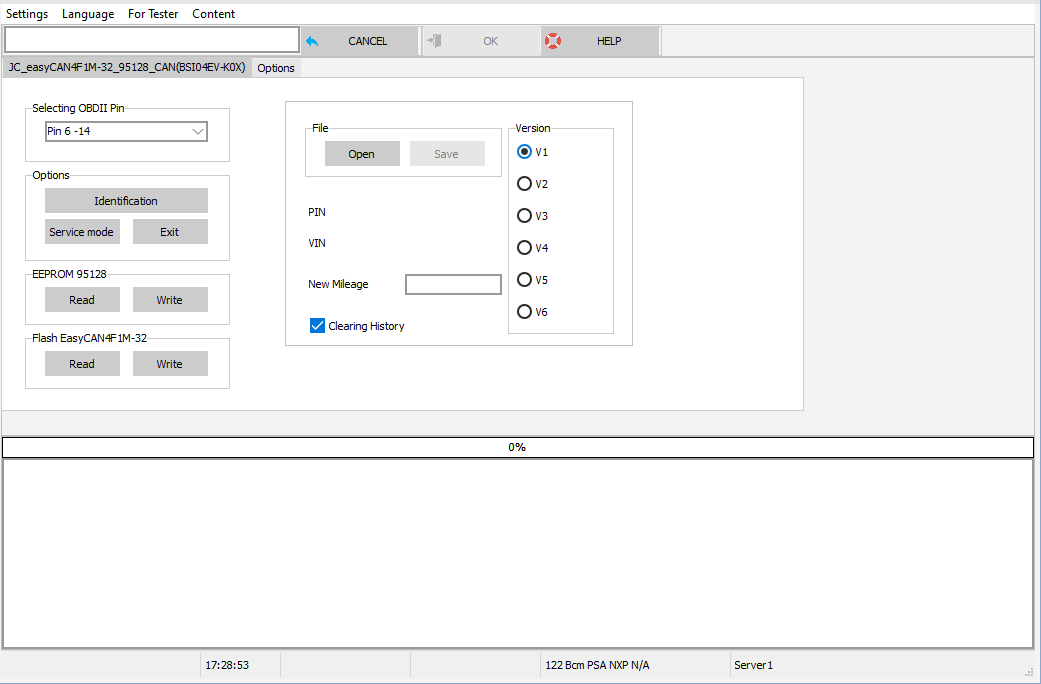This screenshot has height=684, width=1041.
Task: Read the EEPROM 95128 memory
Action: click(82, 299)
